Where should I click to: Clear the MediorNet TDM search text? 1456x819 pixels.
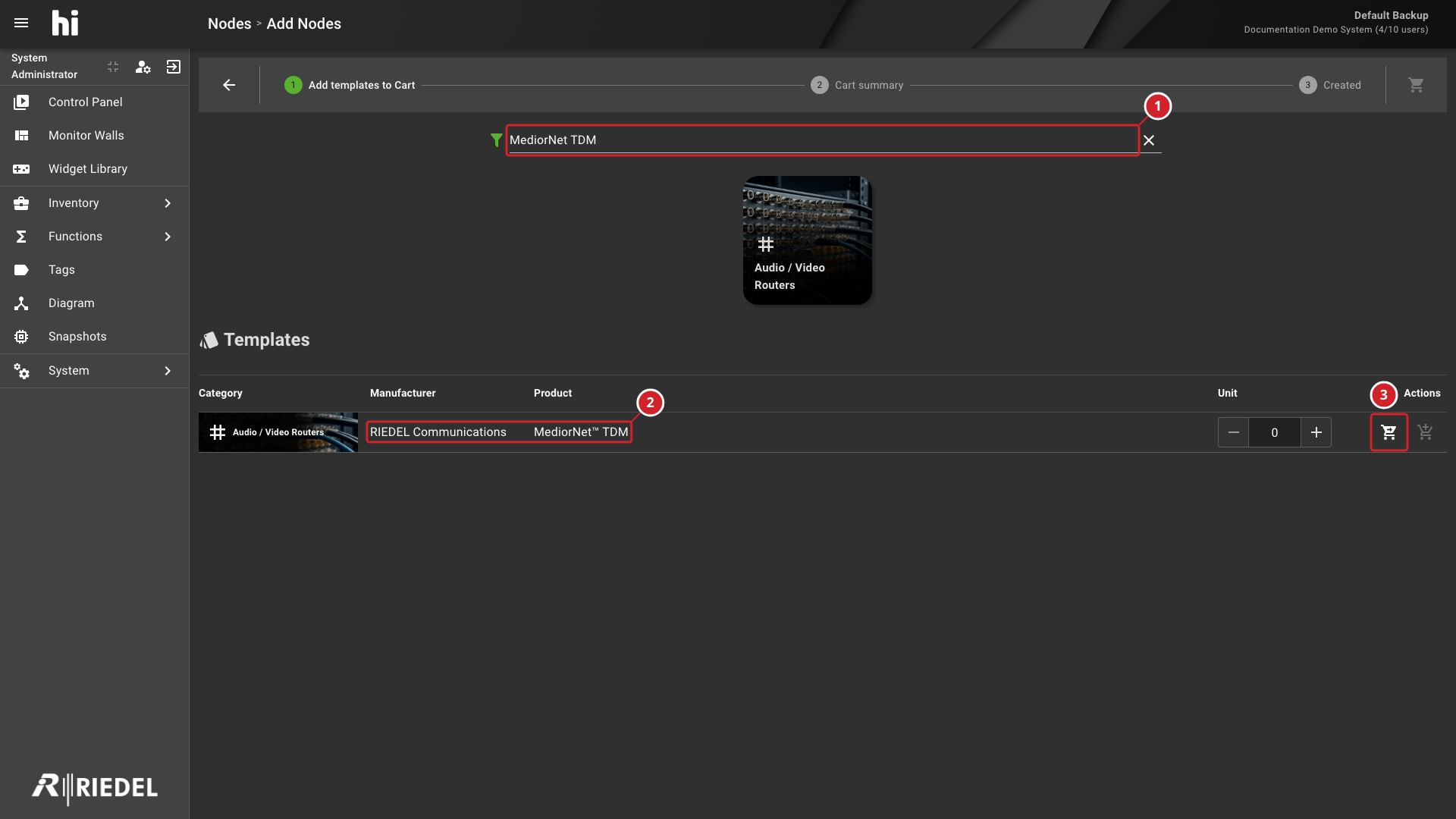[1149, 140]
